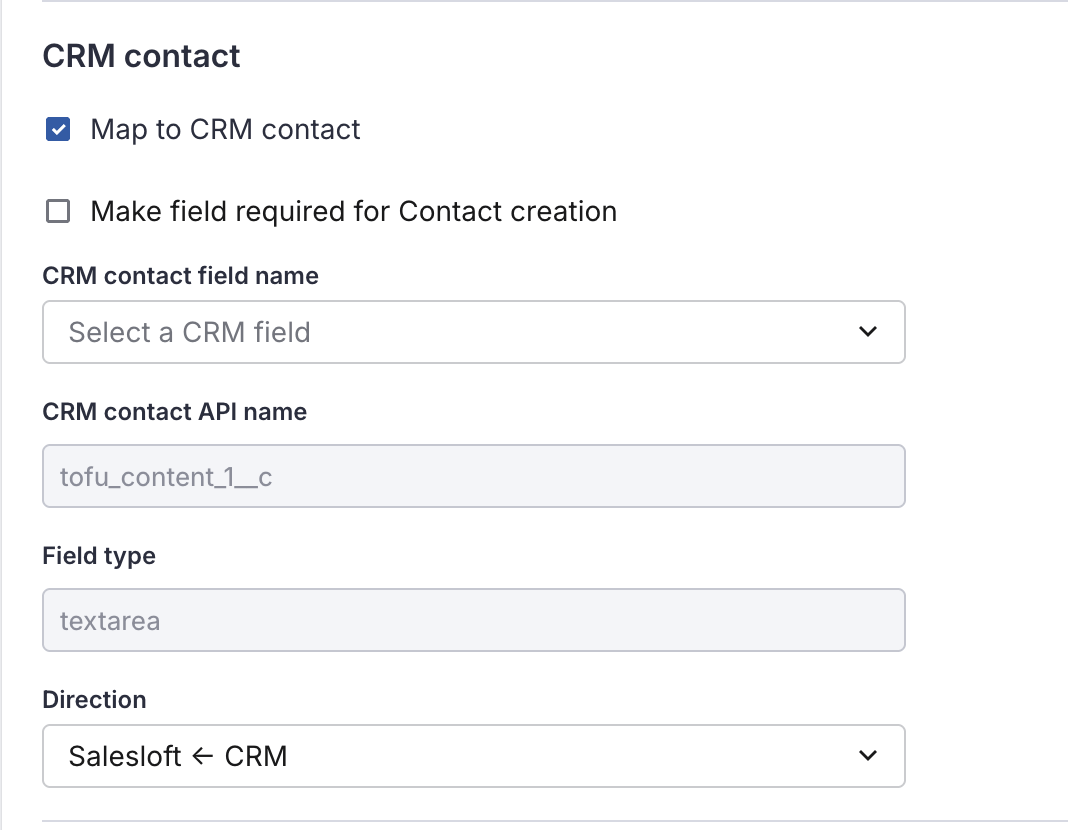
Task: Enable Make field required for Contact creation
Action: (57, 211)
